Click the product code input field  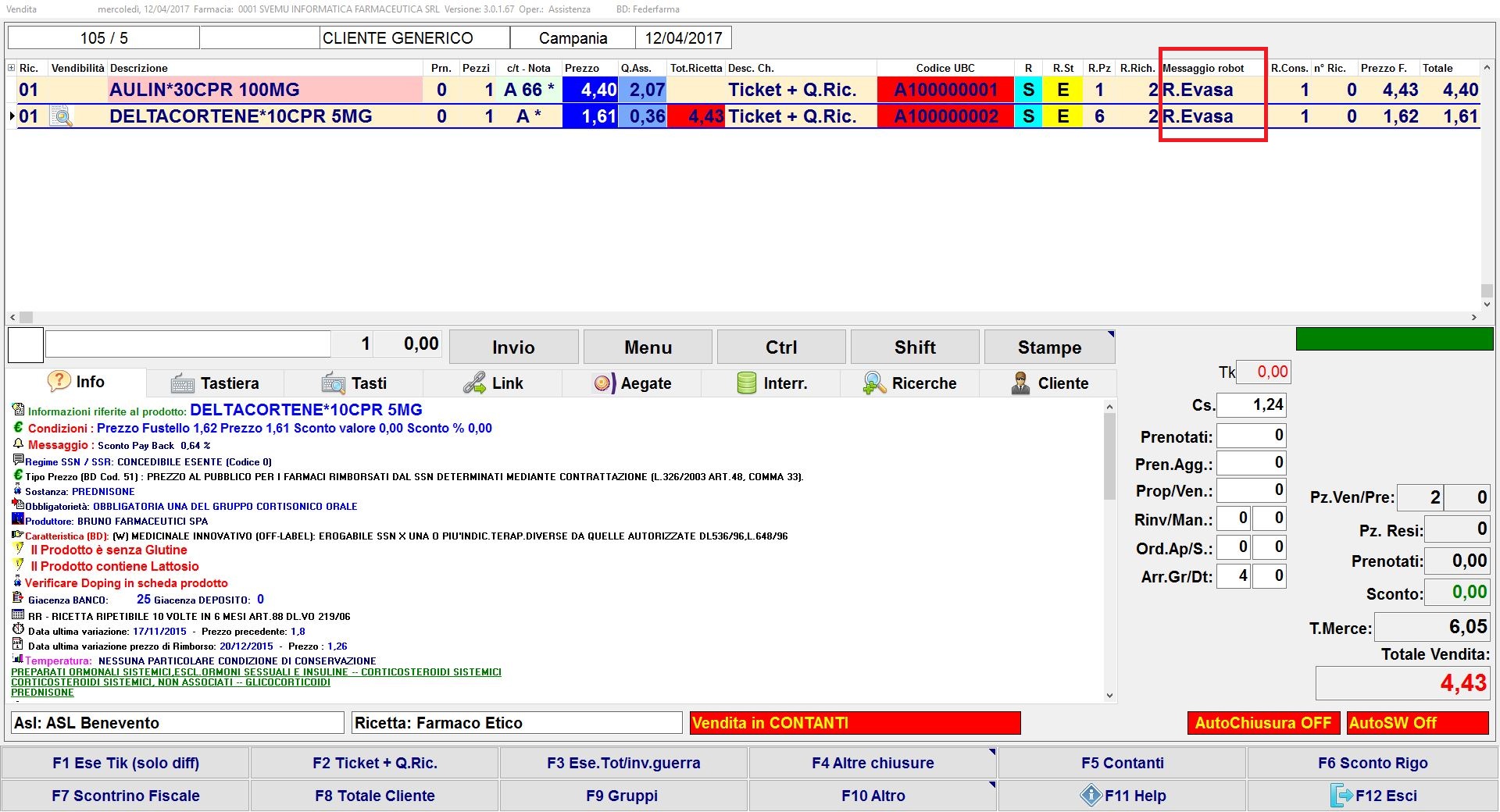[187, 344]
